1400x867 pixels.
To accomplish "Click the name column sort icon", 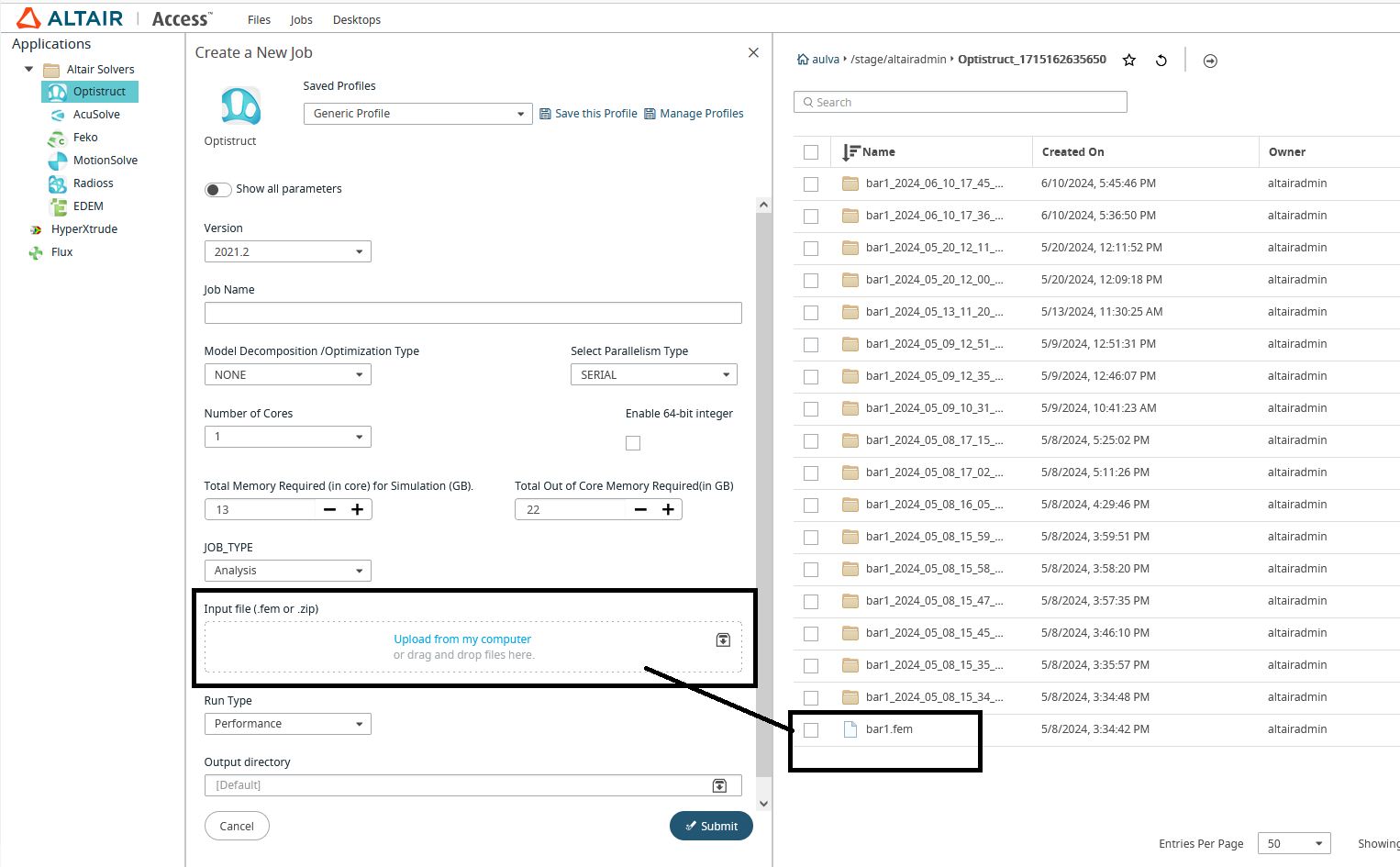I will (850, 152).
